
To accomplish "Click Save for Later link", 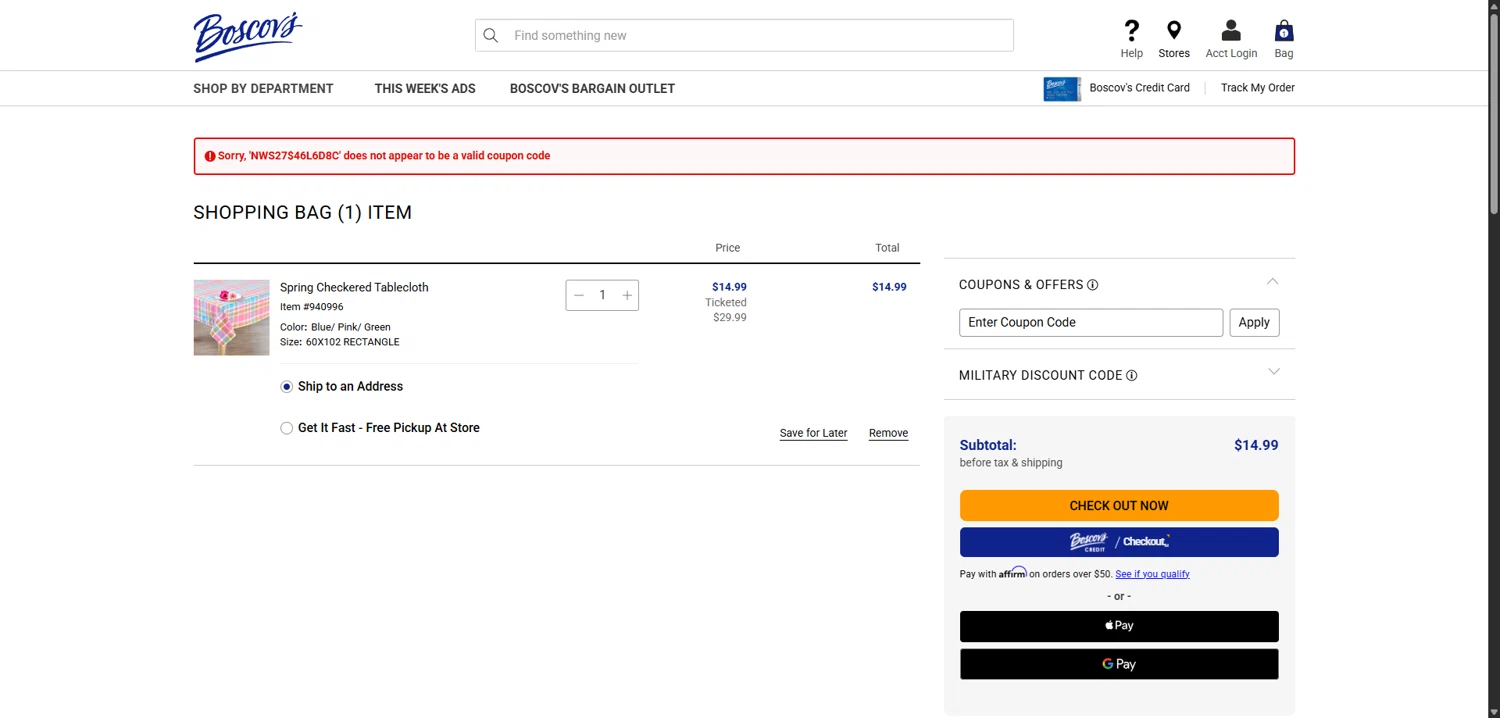I will click(813, 433).
